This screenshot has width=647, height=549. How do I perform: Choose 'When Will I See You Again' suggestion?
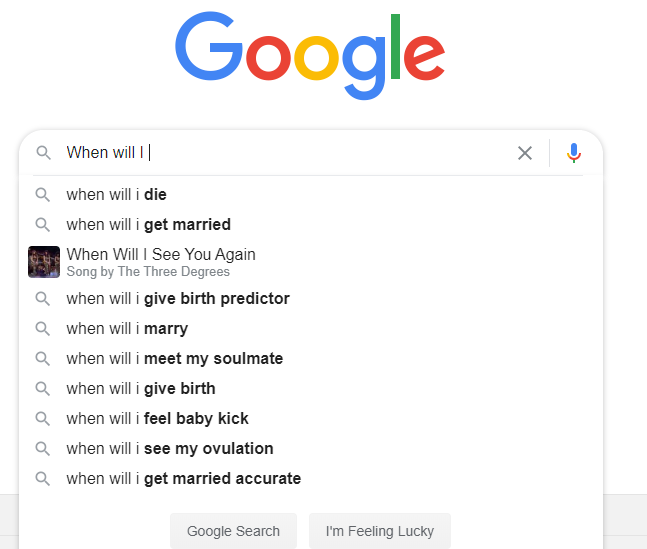click(161, 255)
